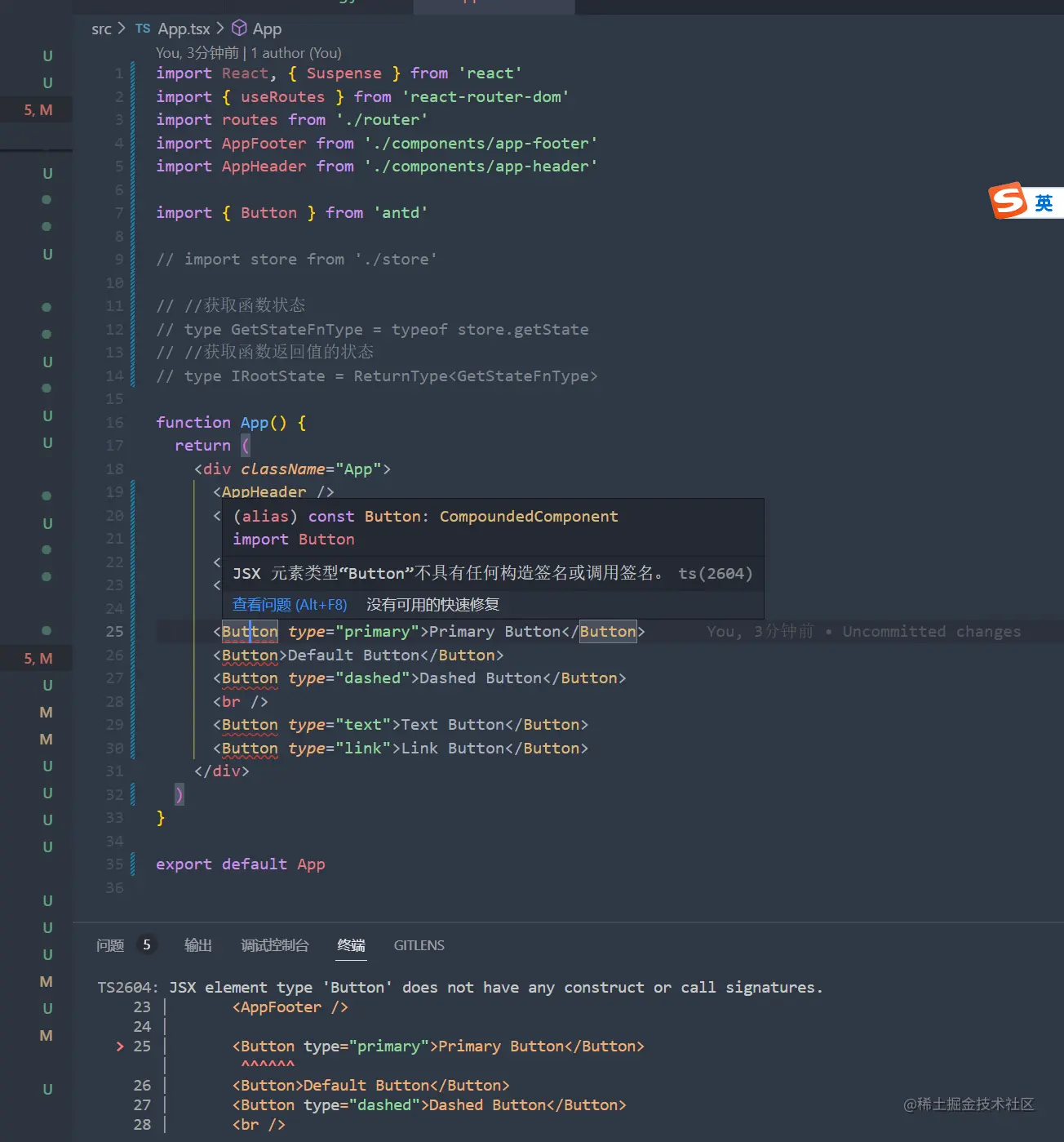Click the '<br />' tag on line 28
The width and height of the screenshot is (1064, 1142).
coord(241,702)
